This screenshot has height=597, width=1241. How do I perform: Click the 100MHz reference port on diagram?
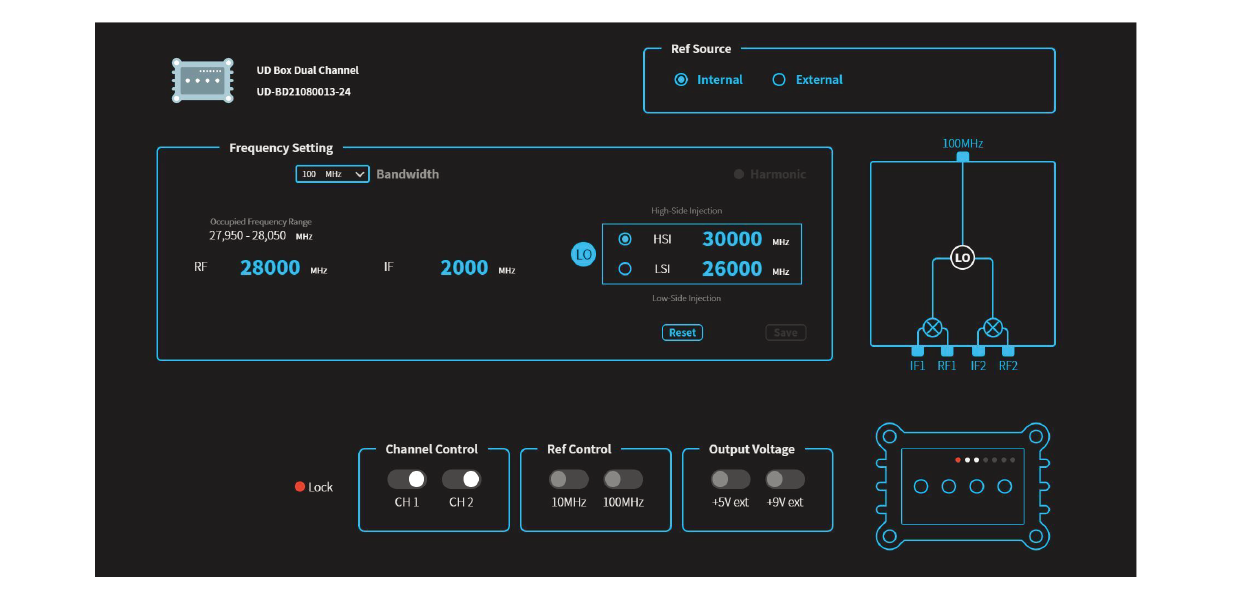tap(962, 157)
